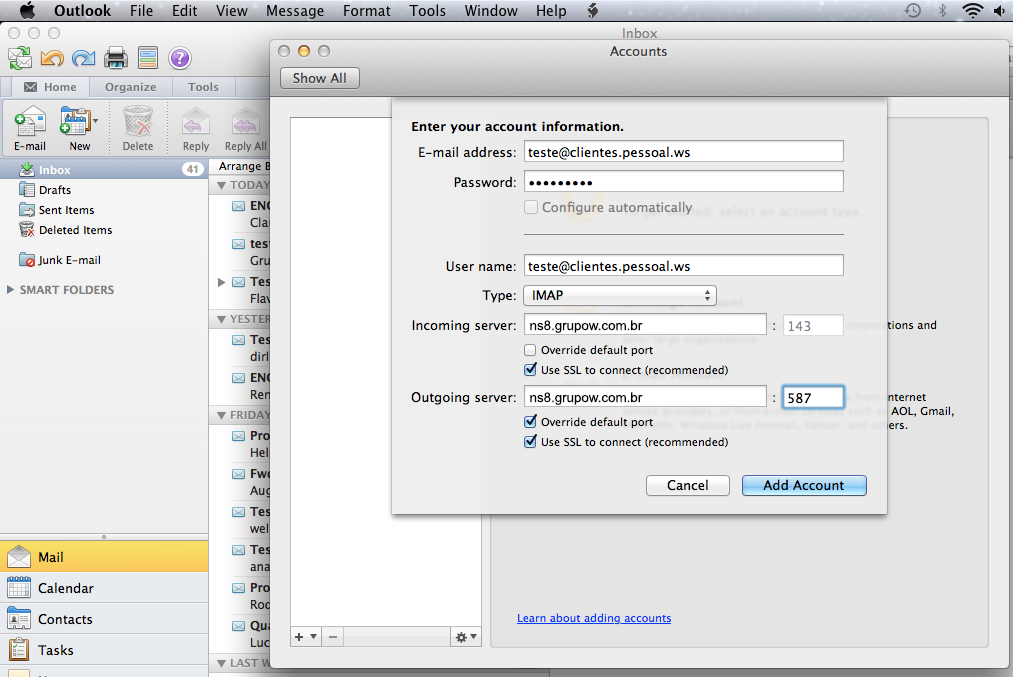Open the Format menu
This screenshot has height=677, width=1014.
tap(367, 10)
